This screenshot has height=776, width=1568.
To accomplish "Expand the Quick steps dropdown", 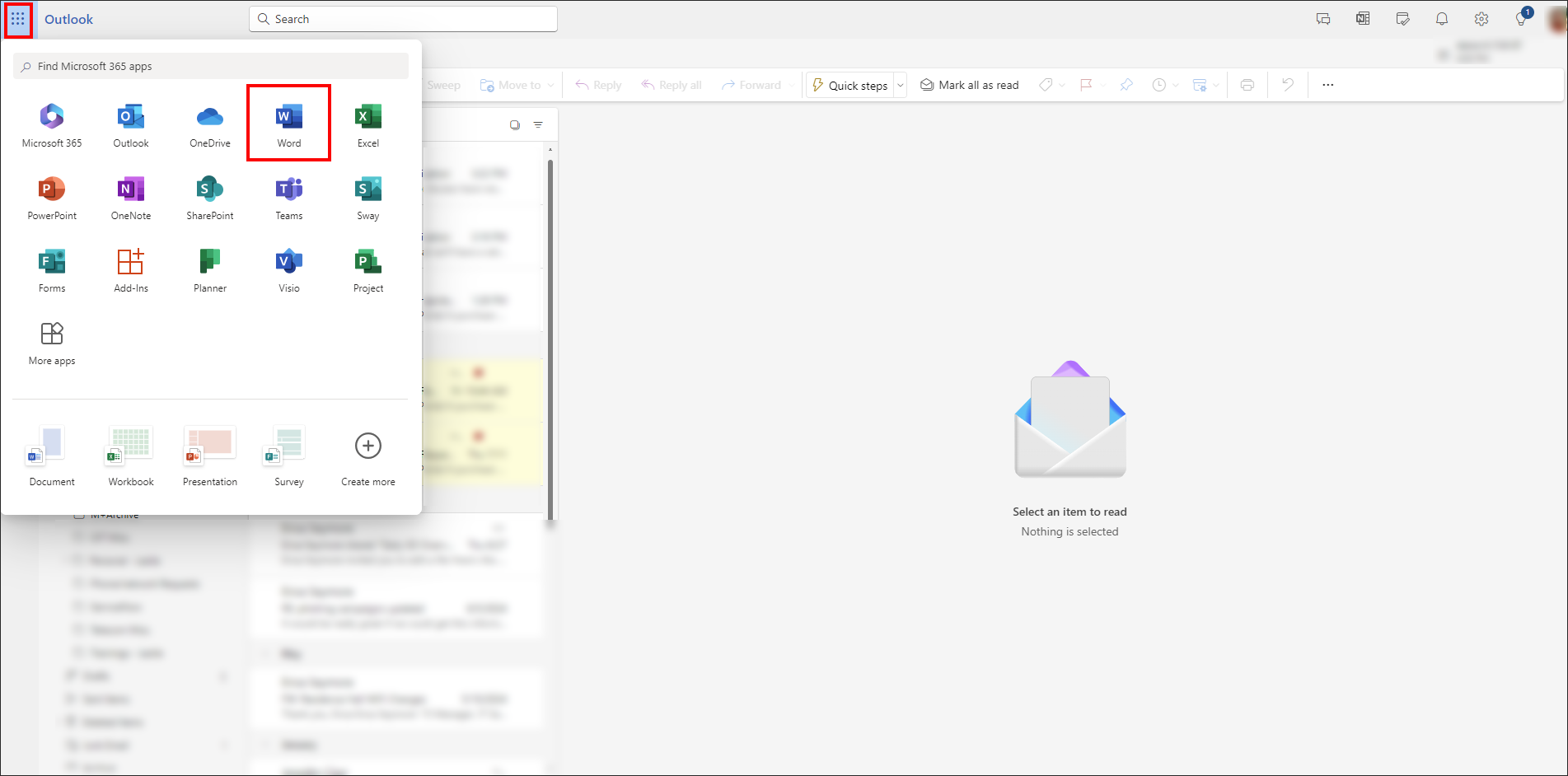I will (900, 84).
